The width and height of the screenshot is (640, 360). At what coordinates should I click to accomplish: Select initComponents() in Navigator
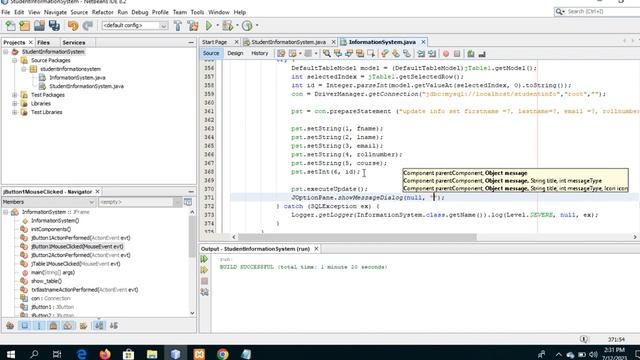click(51, 229)
